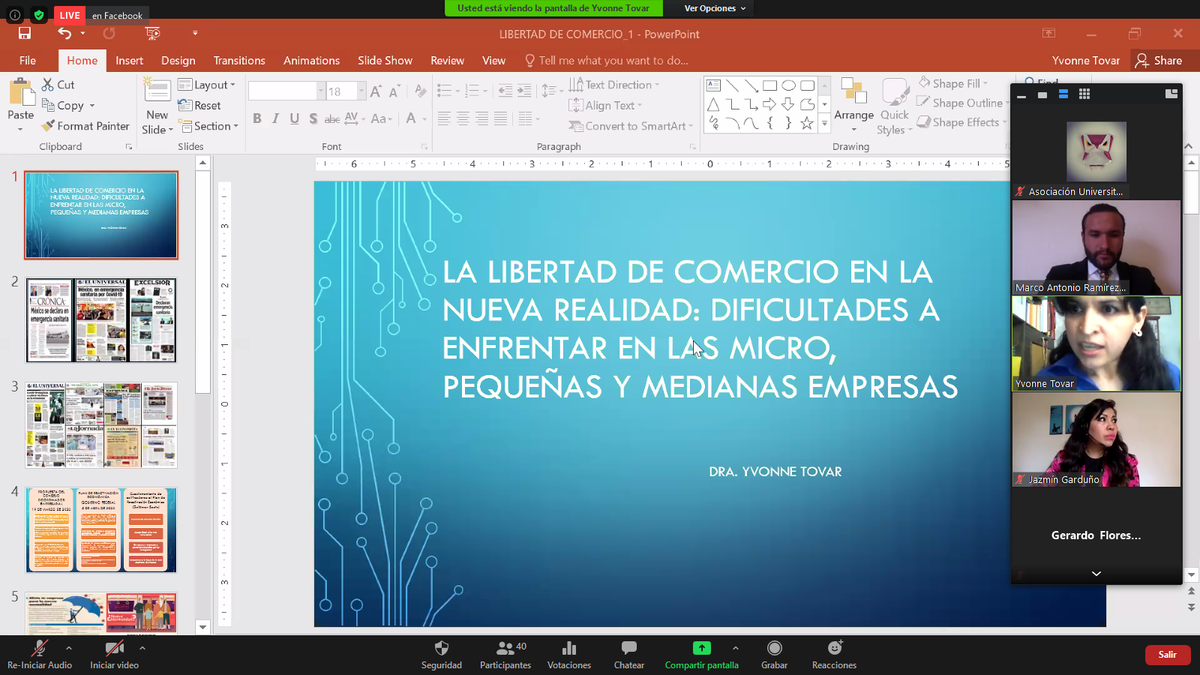Open the File menu

point(28,60)
